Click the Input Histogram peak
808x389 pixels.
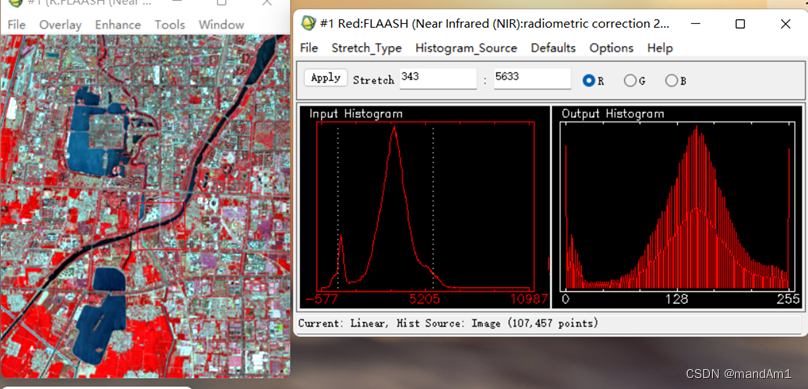[394, 127]
